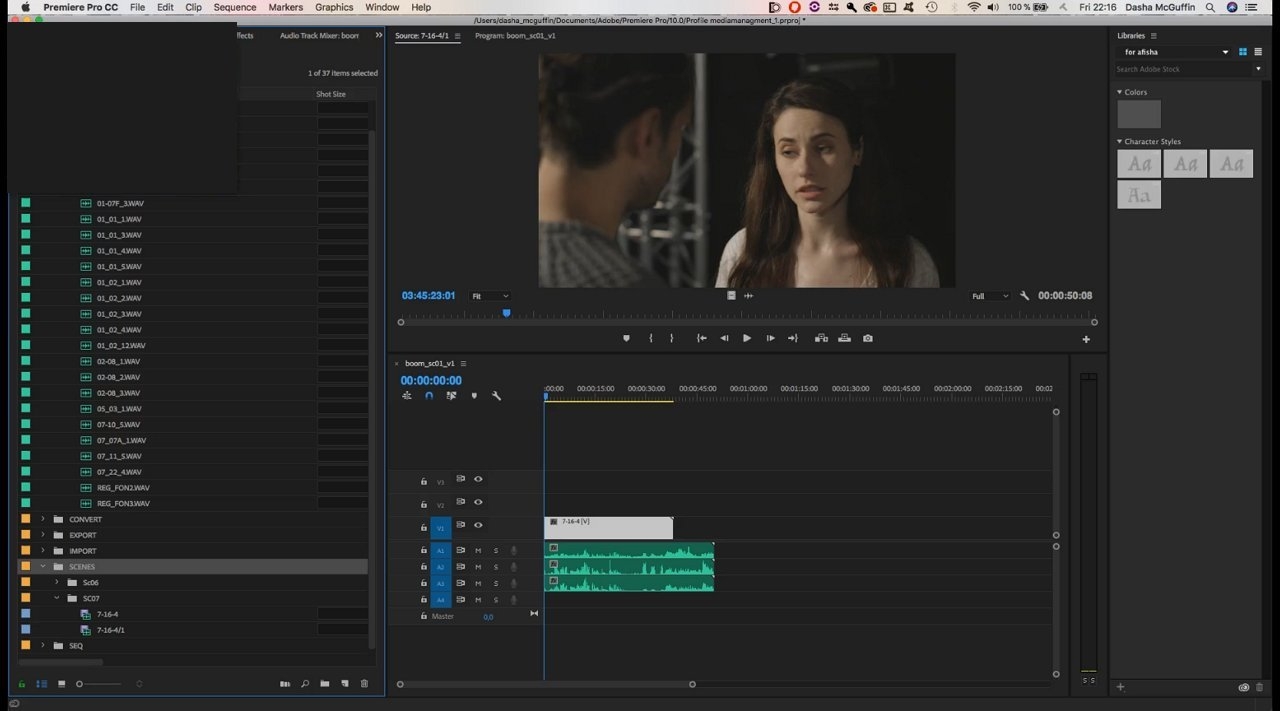Mark In point in Source monitor
The height and width of the screenshot is (711, 1280).
651,338
